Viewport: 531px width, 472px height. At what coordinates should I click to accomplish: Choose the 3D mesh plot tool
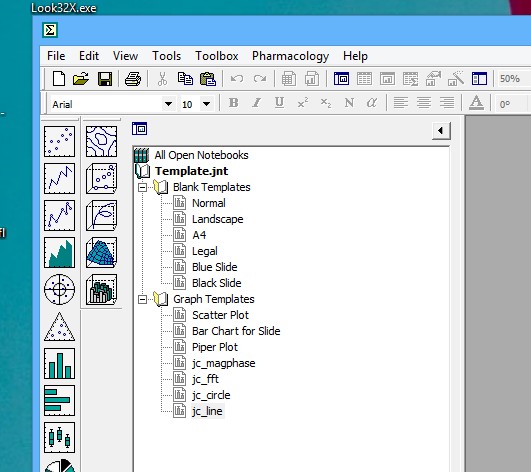101,252
